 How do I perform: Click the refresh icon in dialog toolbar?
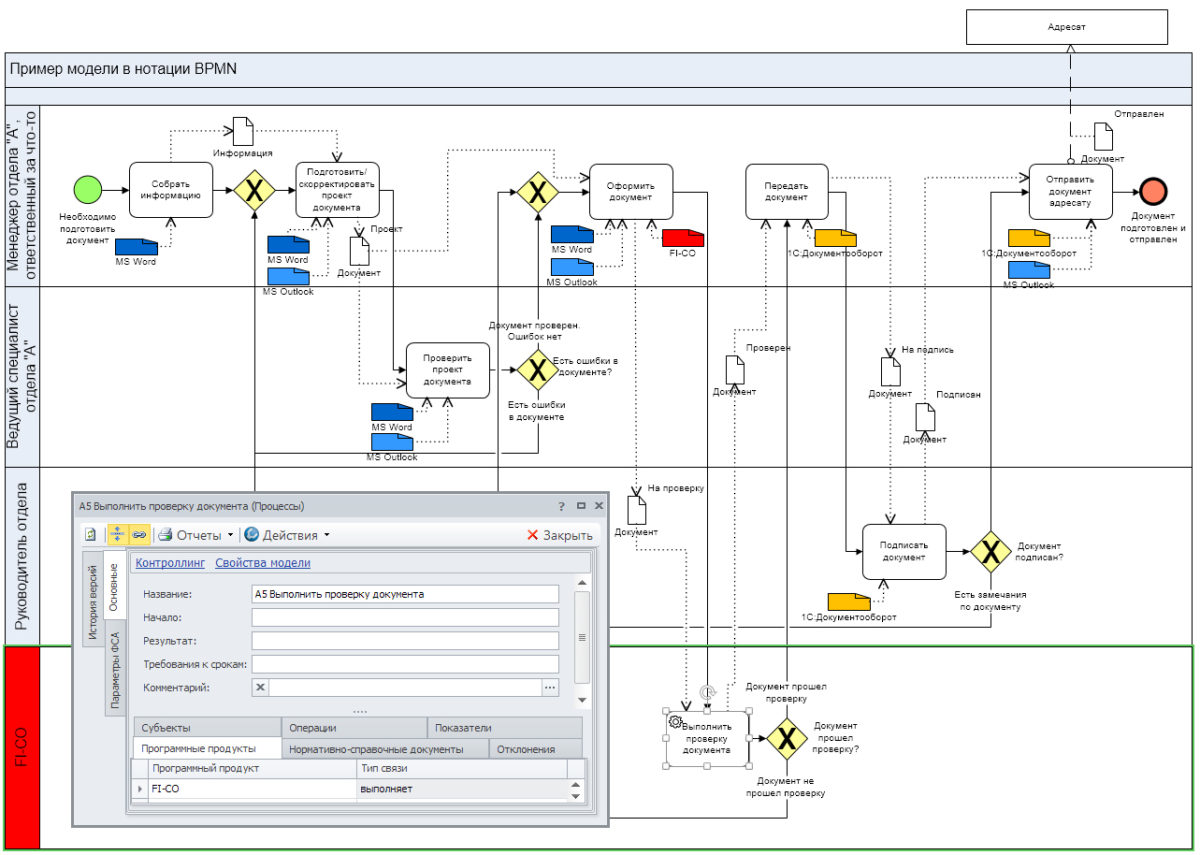[90, 535]
